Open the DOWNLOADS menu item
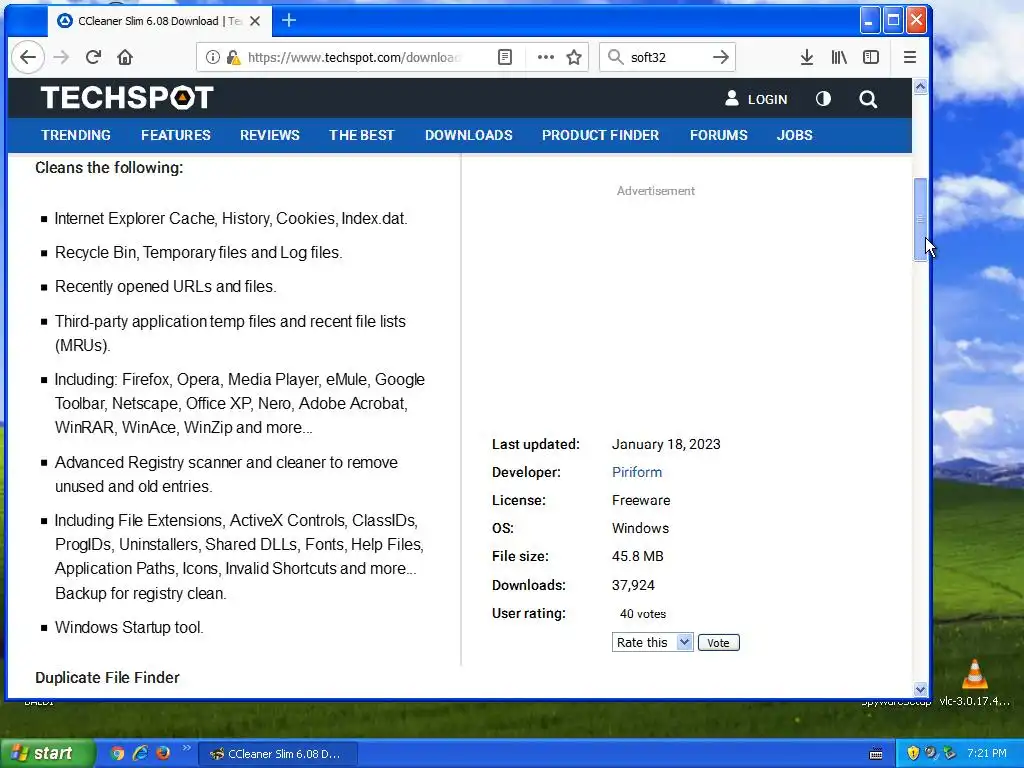Viewport: 1024px width, 768px height. [469, 135]
